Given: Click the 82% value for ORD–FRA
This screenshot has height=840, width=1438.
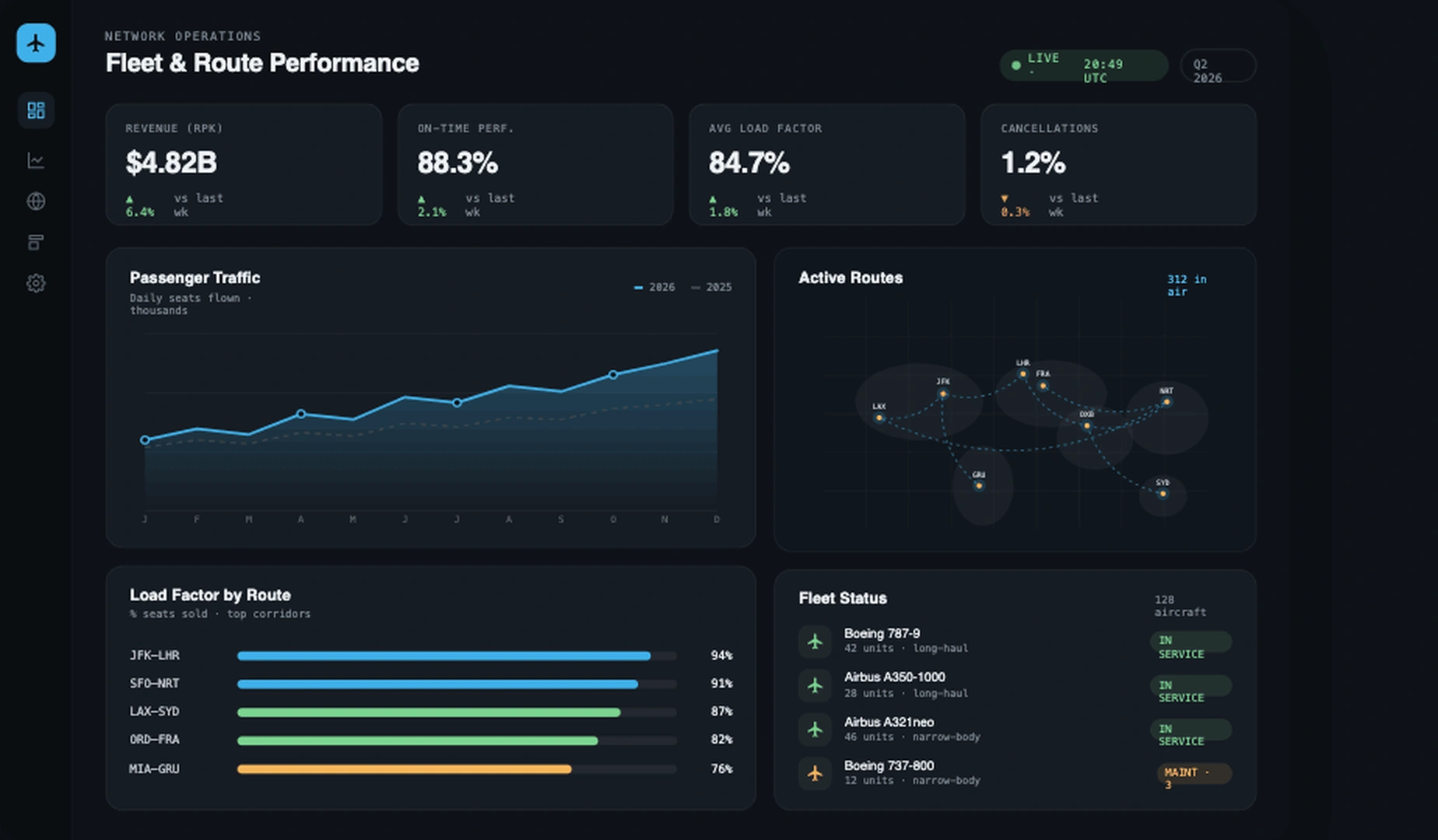Looking at the screenshot, I should click(x=721, y=740).
